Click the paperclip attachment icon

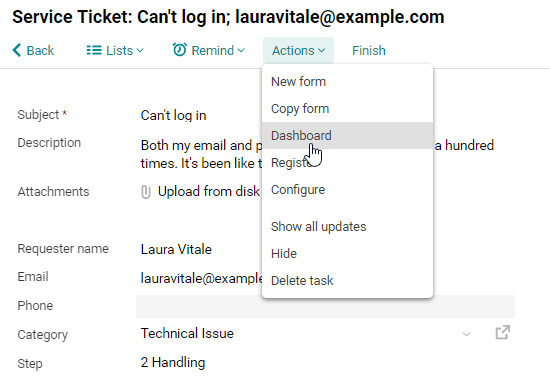click(x=146, y=192)
